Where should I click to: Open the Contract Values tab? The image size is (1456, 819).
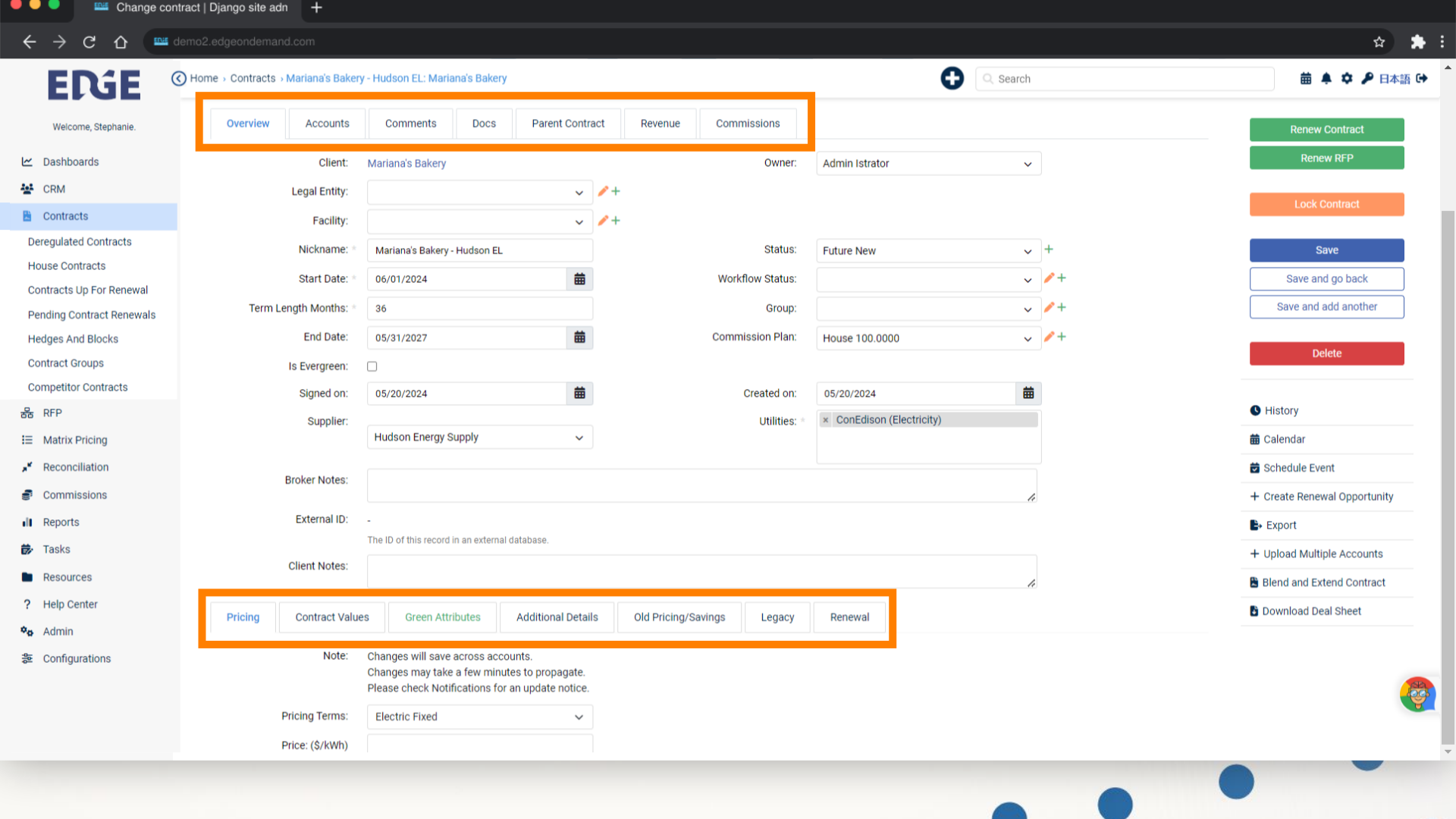pos(332,617)
